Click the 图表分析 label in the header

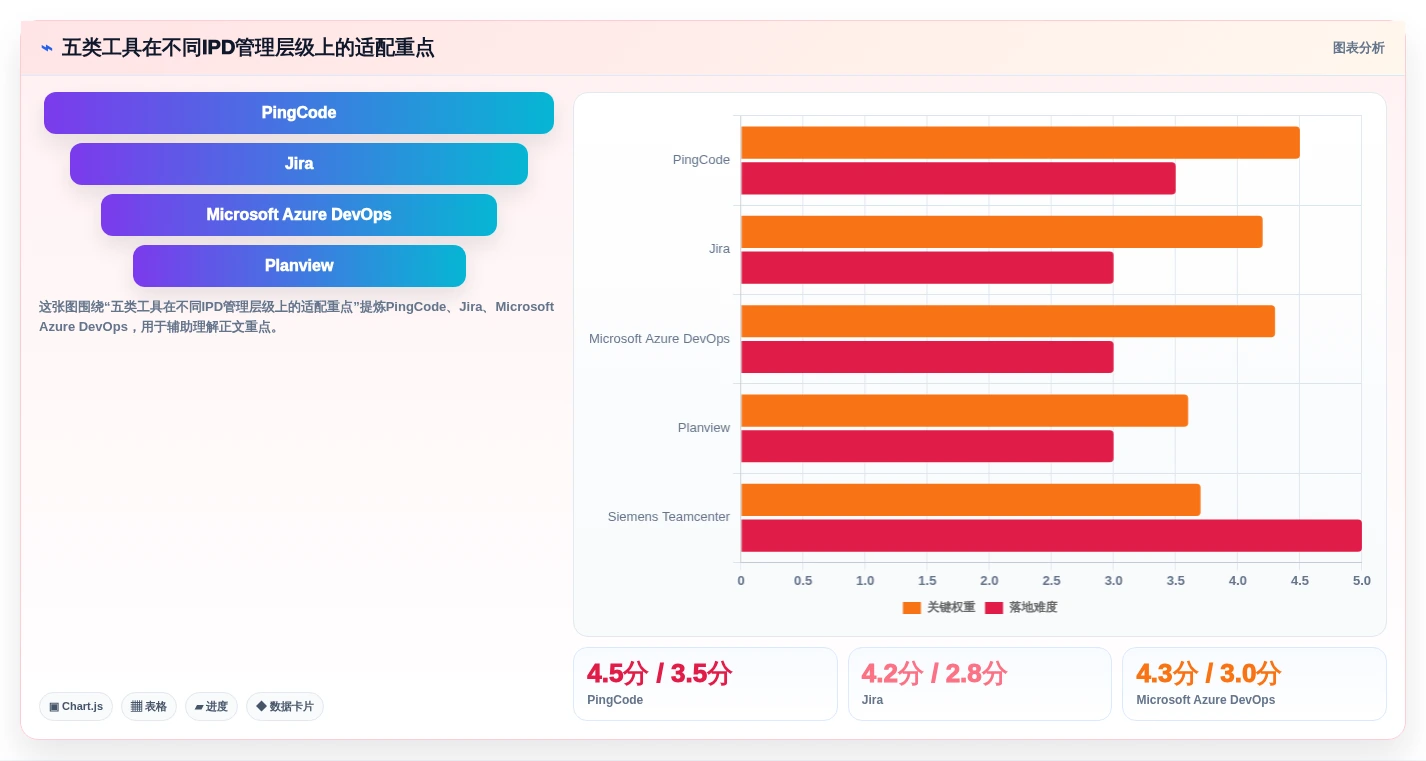click(1358, 48)
